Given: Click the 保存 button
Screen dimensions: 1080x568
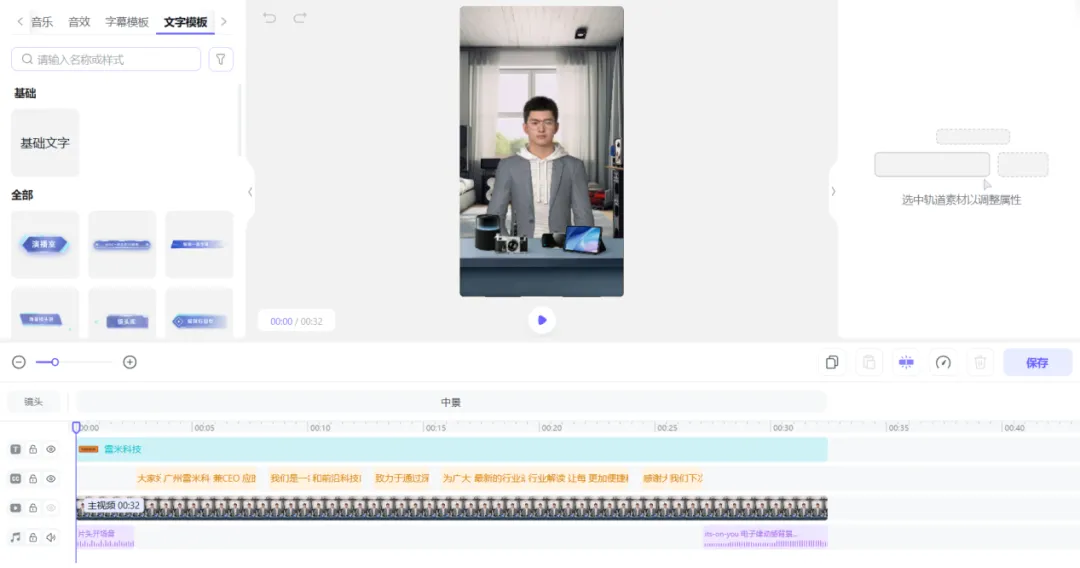Looking at the screenshot, I should click(1037, 362).
